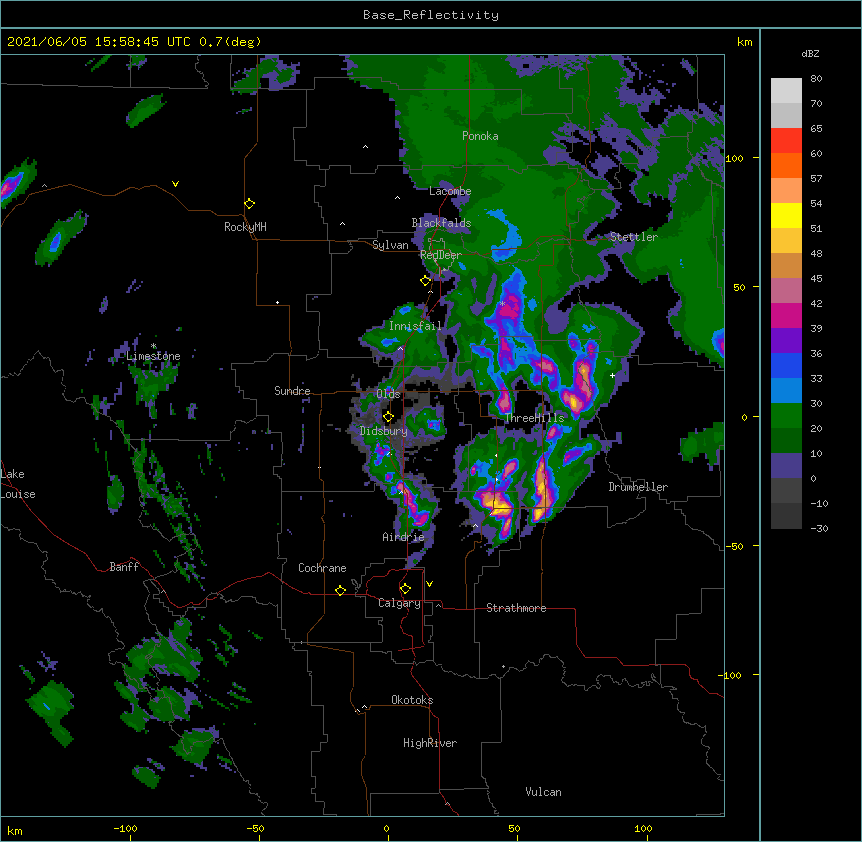Click the Drumheller city label

[x=638, y=487]
